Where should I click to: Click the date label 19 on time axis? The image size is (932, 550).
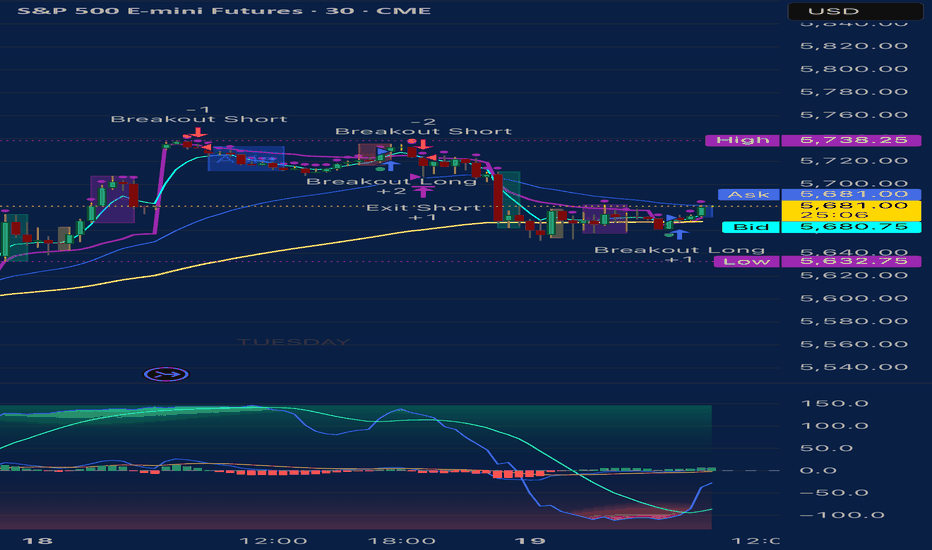(530, 541)
